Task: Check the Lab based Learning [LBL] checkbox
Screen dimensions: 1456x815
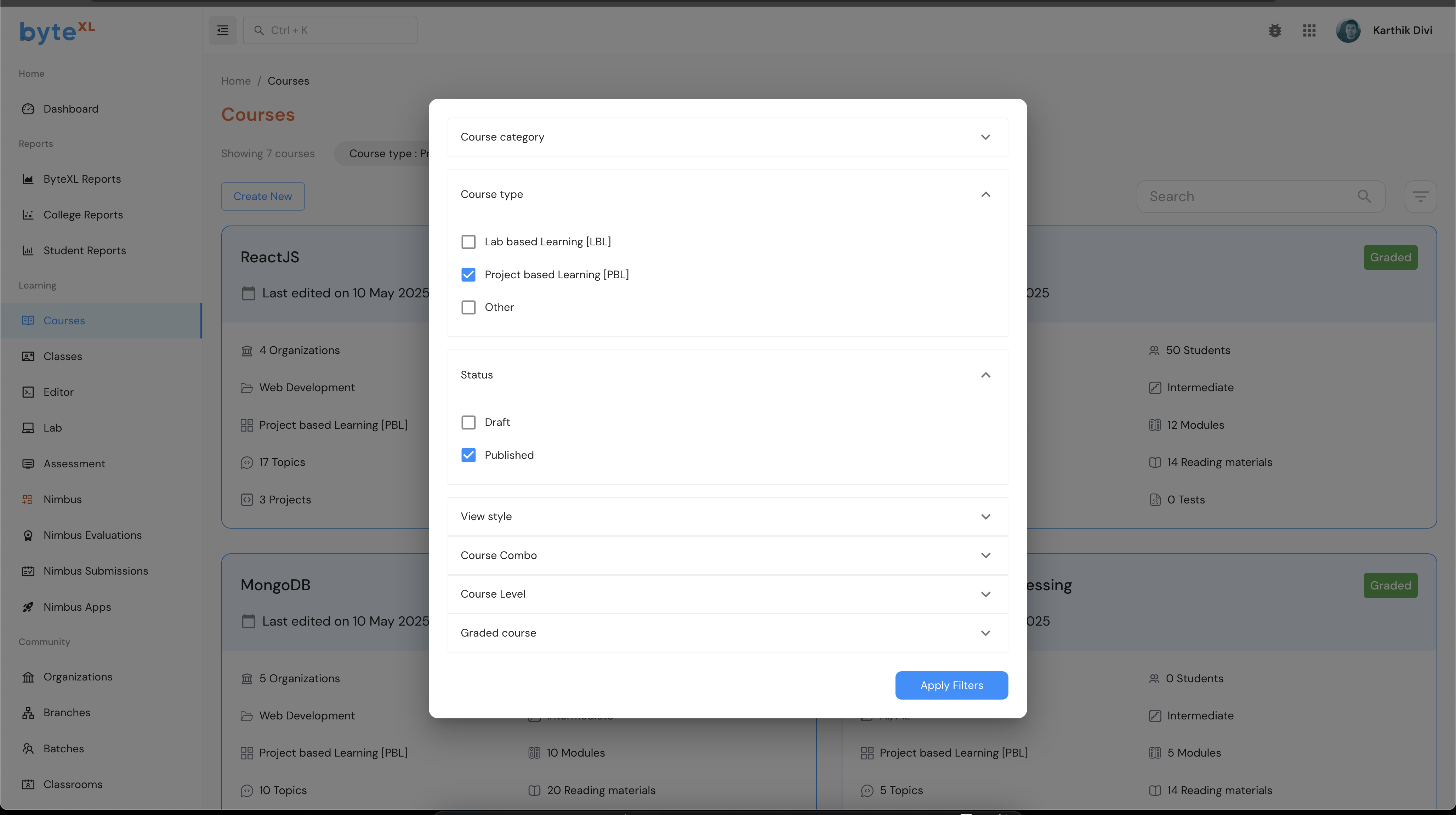Action: pos(468,242)
